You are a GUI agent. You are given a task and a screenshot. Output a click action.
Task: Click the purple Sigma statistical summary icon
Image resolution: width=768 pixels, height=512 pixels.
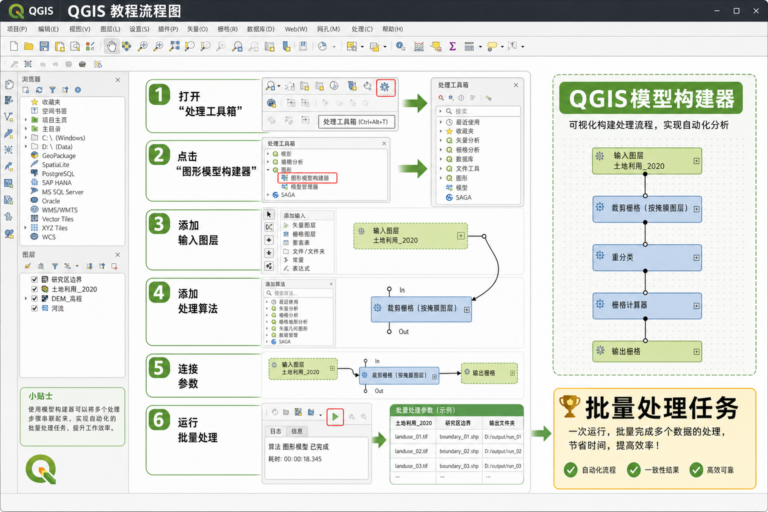pyautogui.click(x=453, y=46)
